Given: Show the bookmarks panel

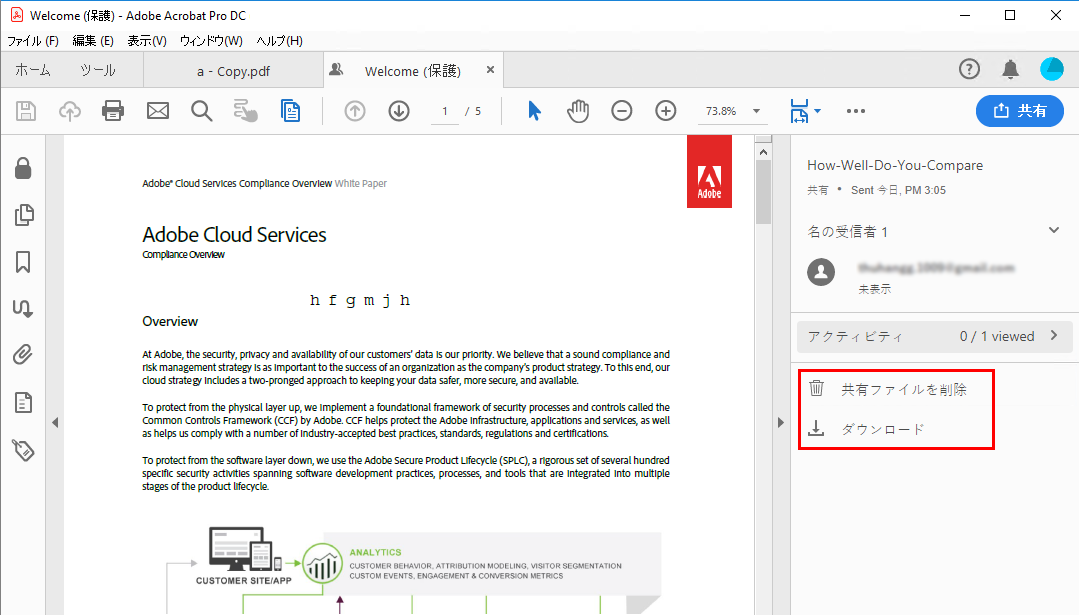Looking at the screenshot, I should 23,261.
